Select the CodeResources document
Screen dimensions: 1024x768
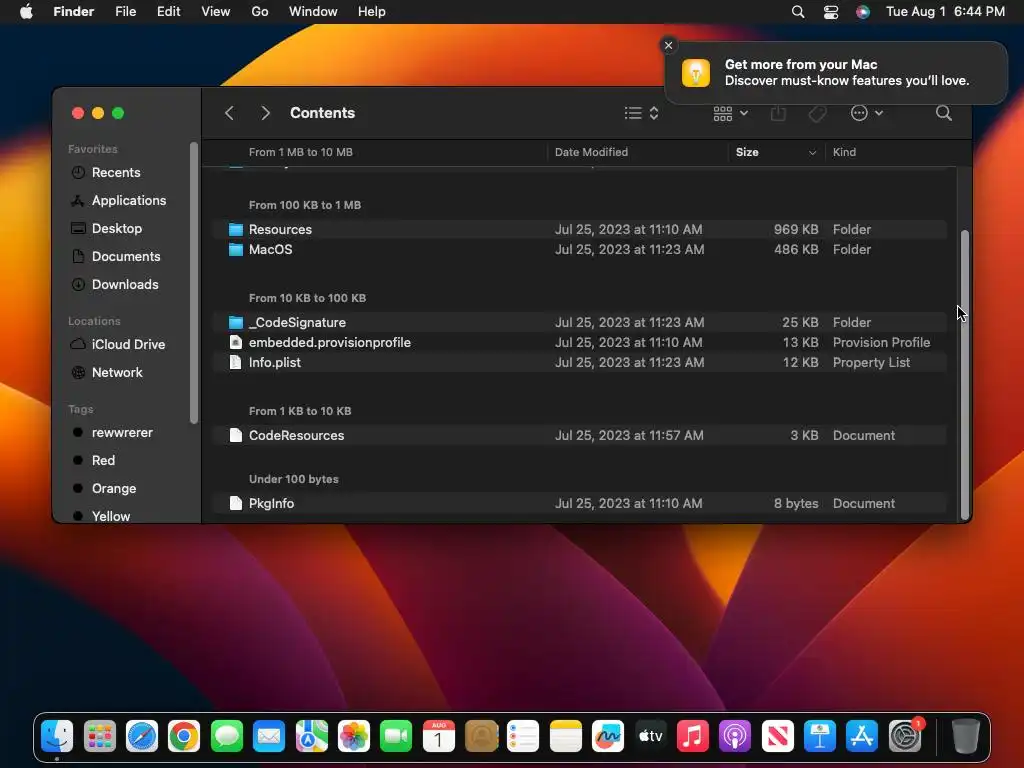click(580, 436)
